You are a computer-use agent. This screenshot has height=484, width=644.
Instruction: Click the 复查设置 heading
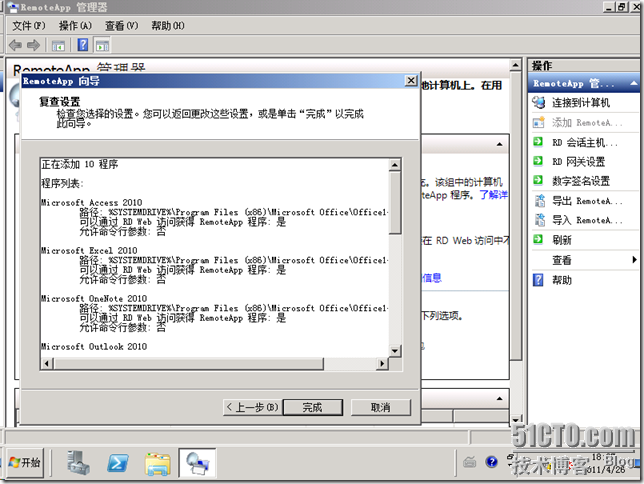(60, 101)
